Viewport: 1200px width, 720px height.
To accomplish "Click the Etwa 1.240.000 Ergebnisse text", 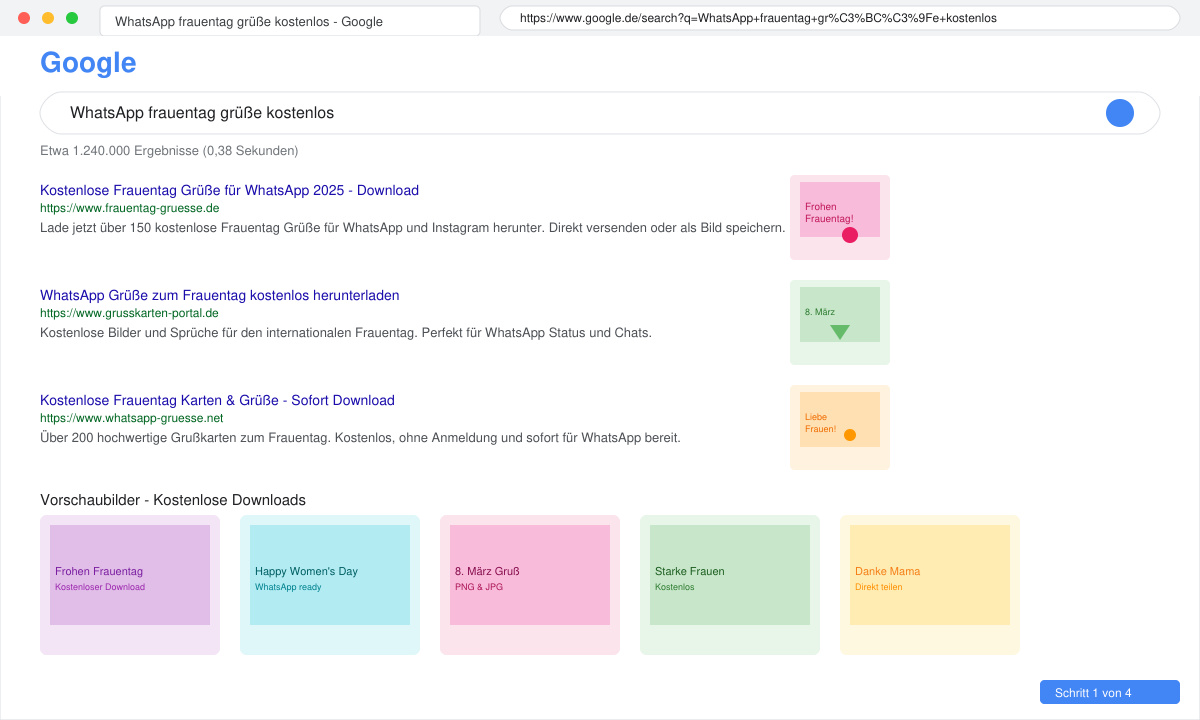I will (169, 151).
